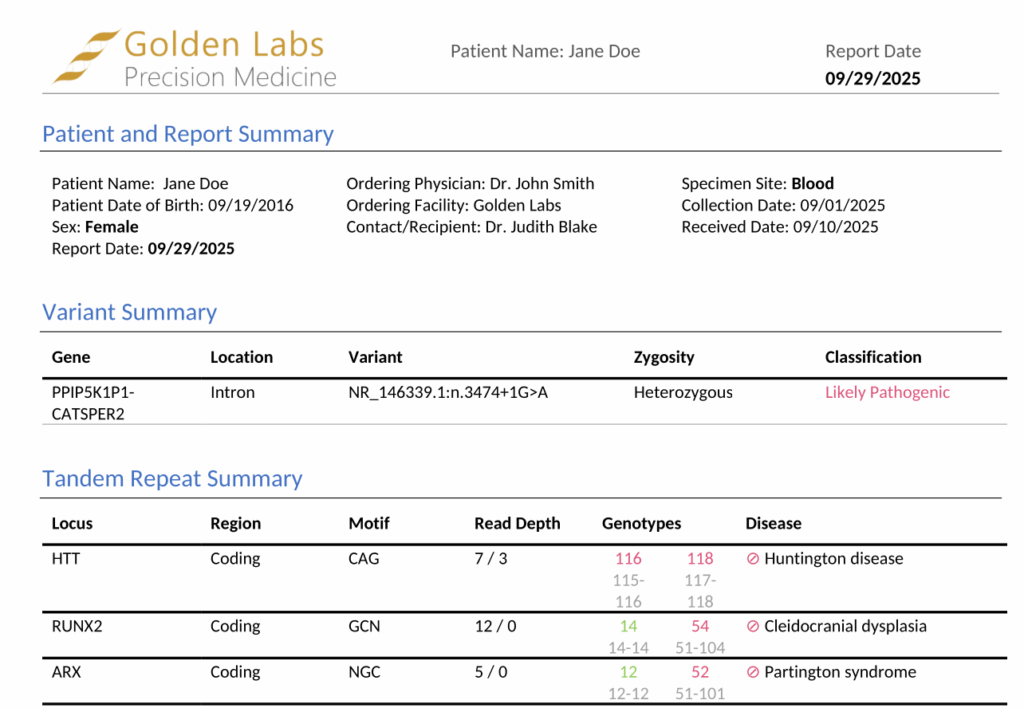This screenshot has width=1024, height=708.
Task: Click the red 118 genotype value
Action: [x=700, y=559]
